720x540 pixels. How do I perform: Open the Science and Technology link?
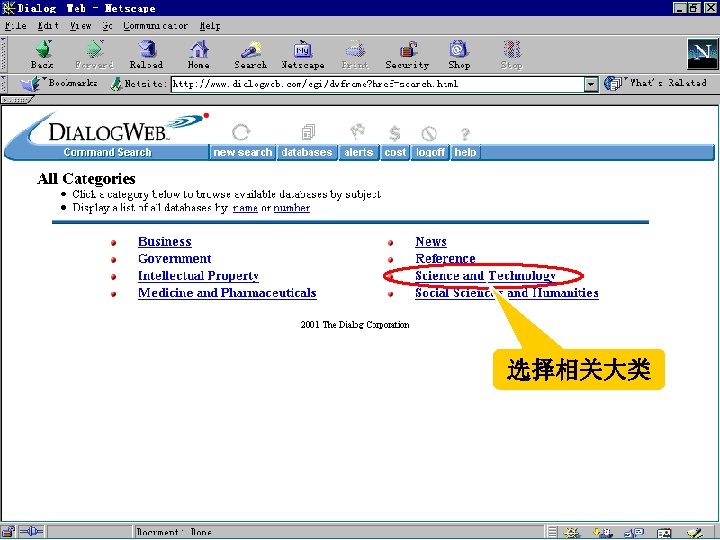[485, 276]
